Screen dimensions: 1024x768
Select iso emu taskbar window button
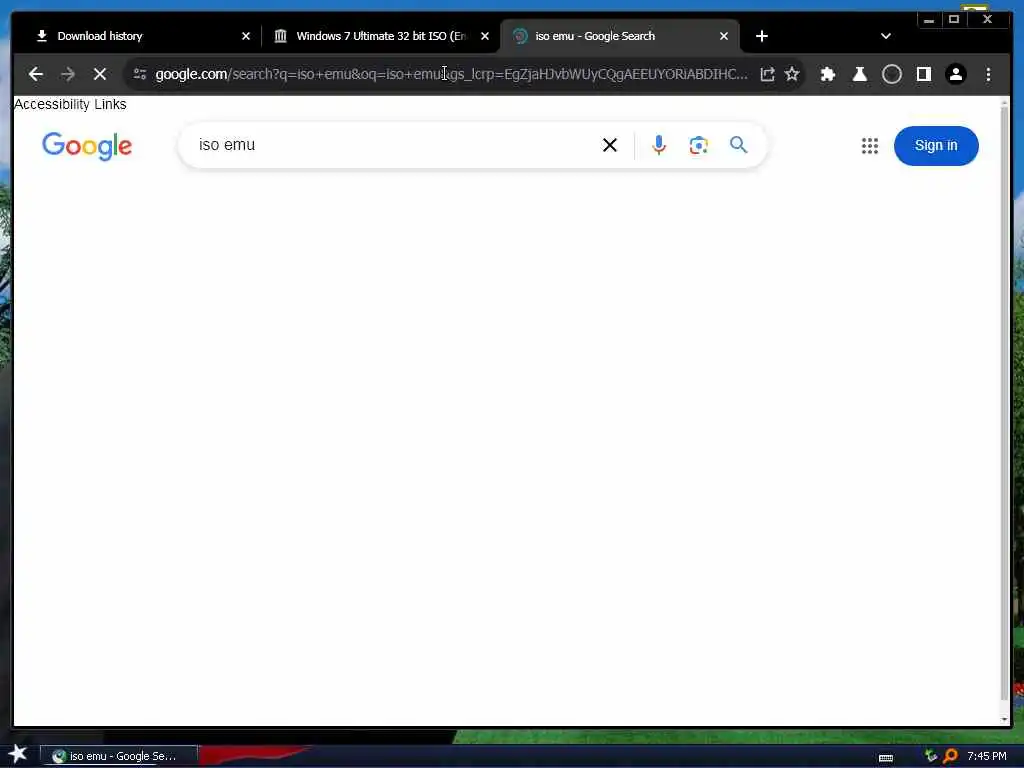(119, 756)
